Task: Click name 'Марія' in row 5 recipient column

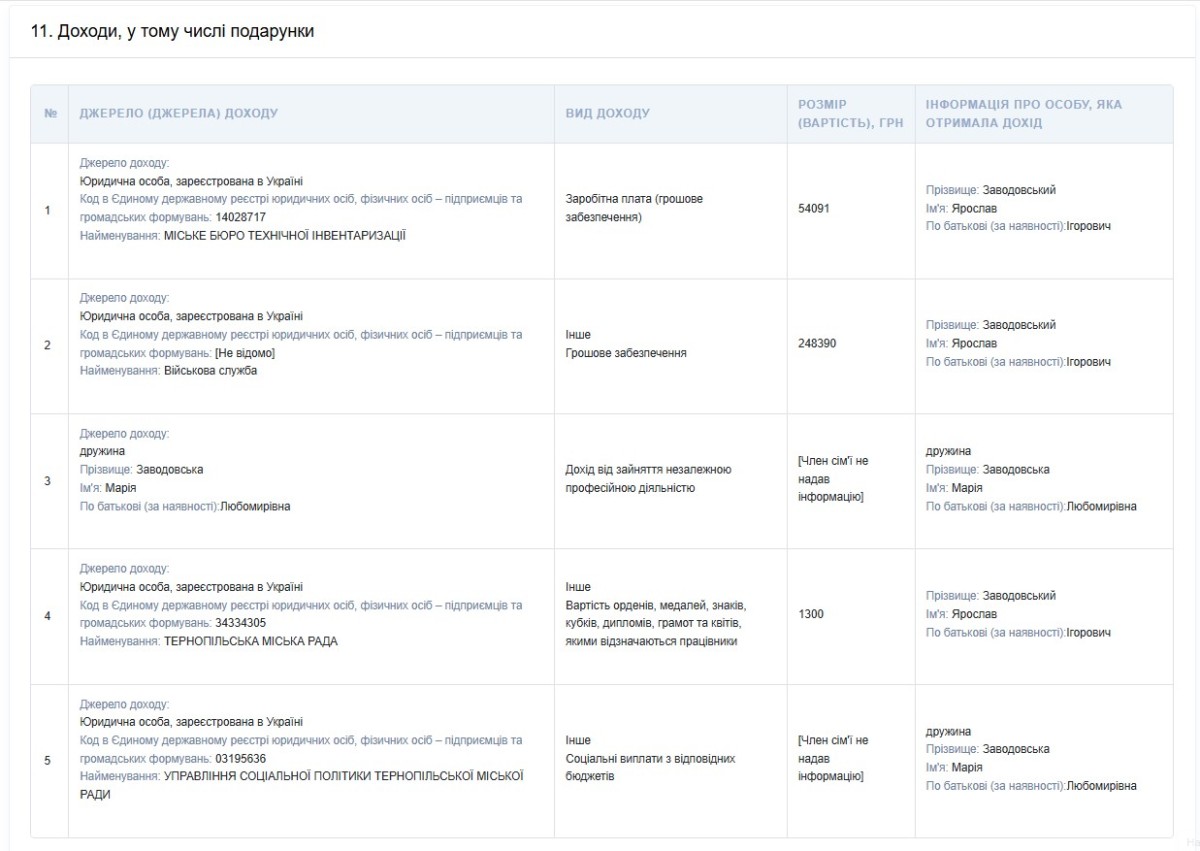Action: click(967, 767)
